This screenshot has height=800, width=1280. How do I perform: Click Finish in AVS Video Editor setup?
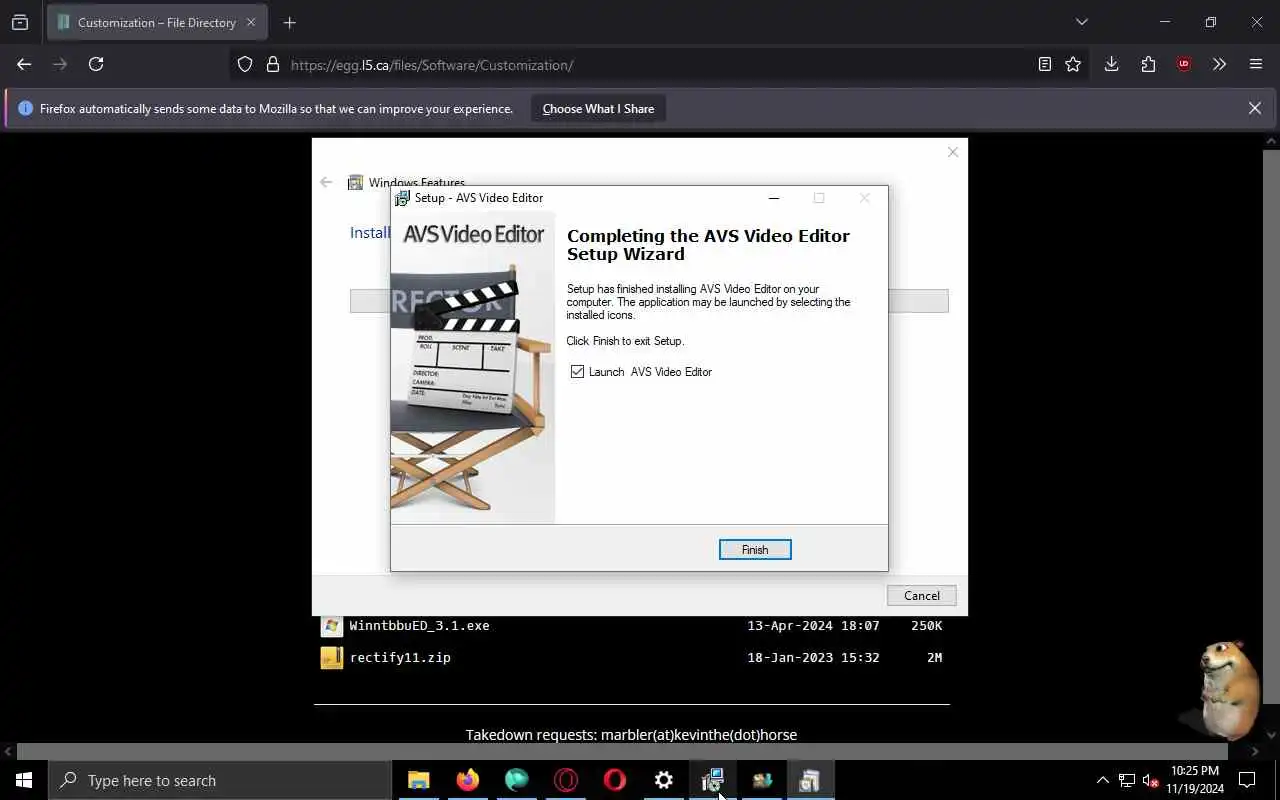(755, 550)
